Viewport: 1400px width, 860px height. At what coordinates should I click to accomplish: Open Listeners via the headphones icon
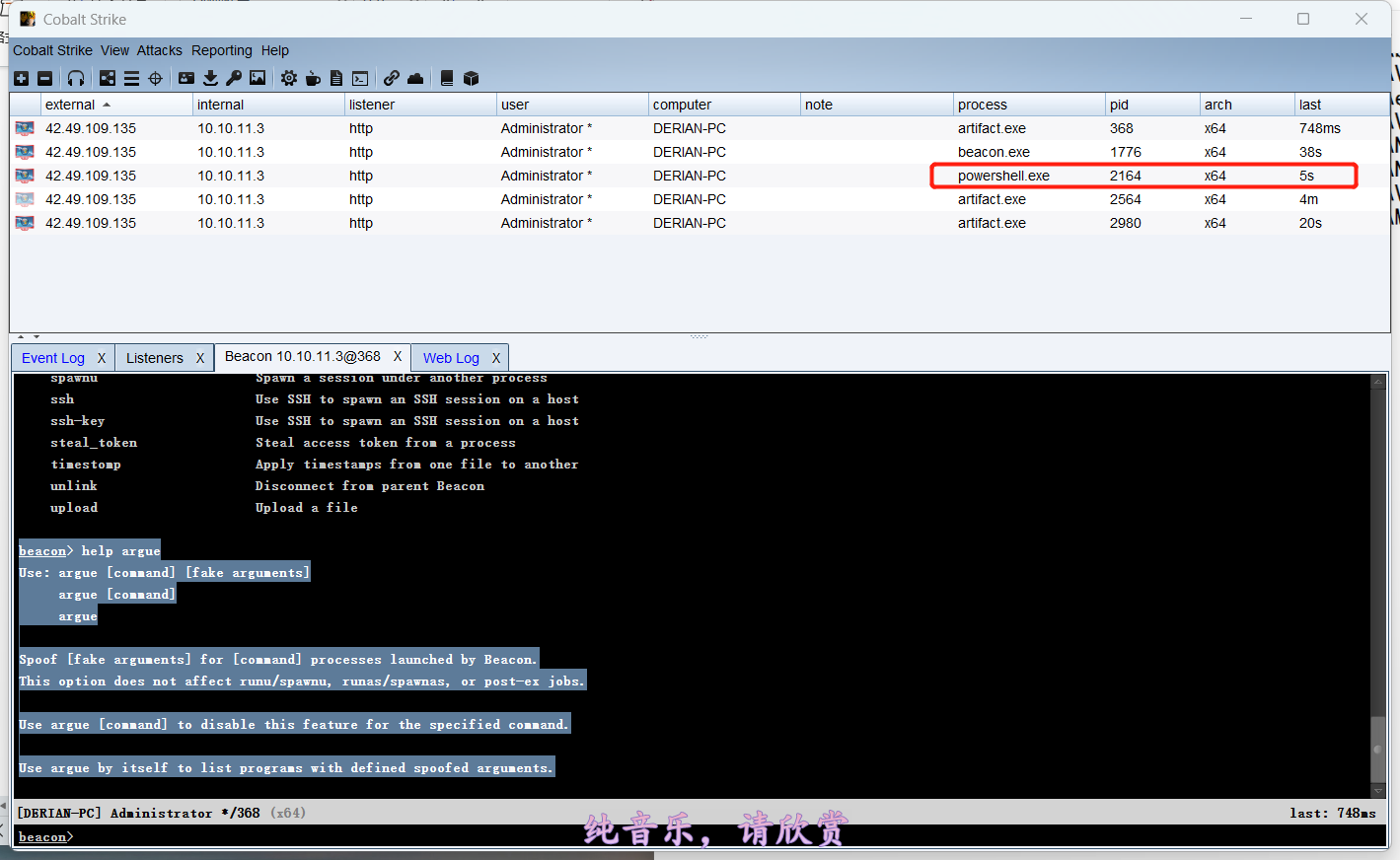click(x=76, y=78)
